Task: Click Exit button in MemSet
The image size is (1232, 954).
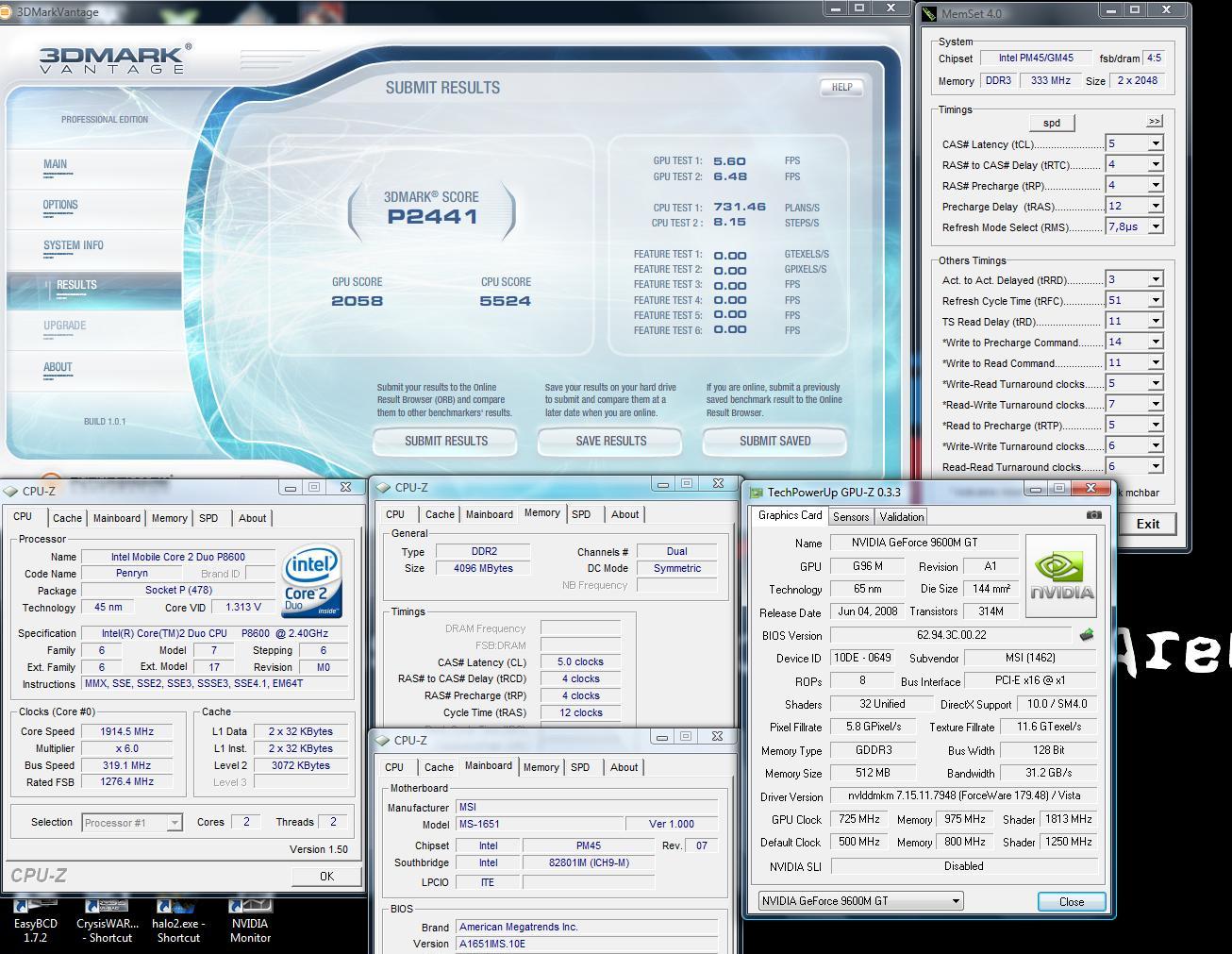Action: (1148, 524)
